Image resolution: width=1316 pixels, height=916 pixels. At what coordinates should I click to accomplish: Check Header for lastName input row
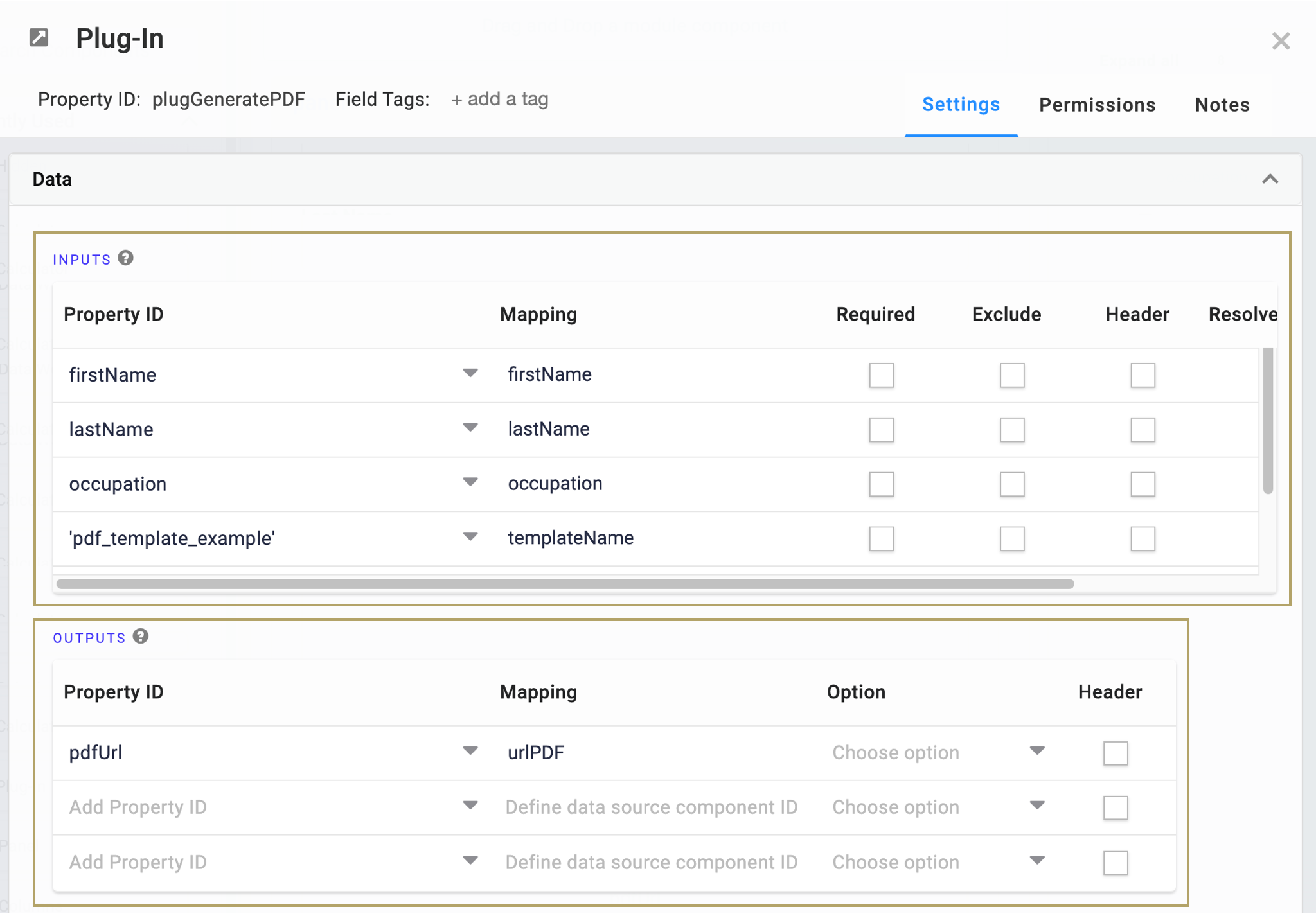coord(1143,430)
